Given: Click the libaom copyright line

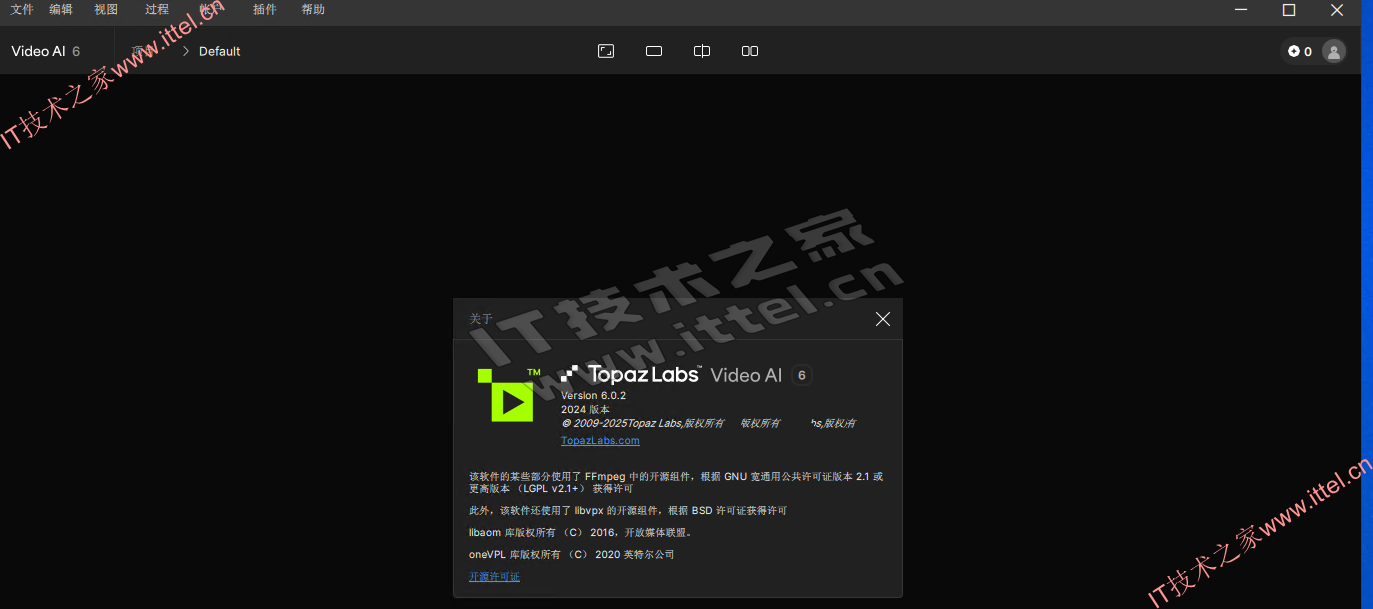Looking at the screenshot, I should click(580, 533).
